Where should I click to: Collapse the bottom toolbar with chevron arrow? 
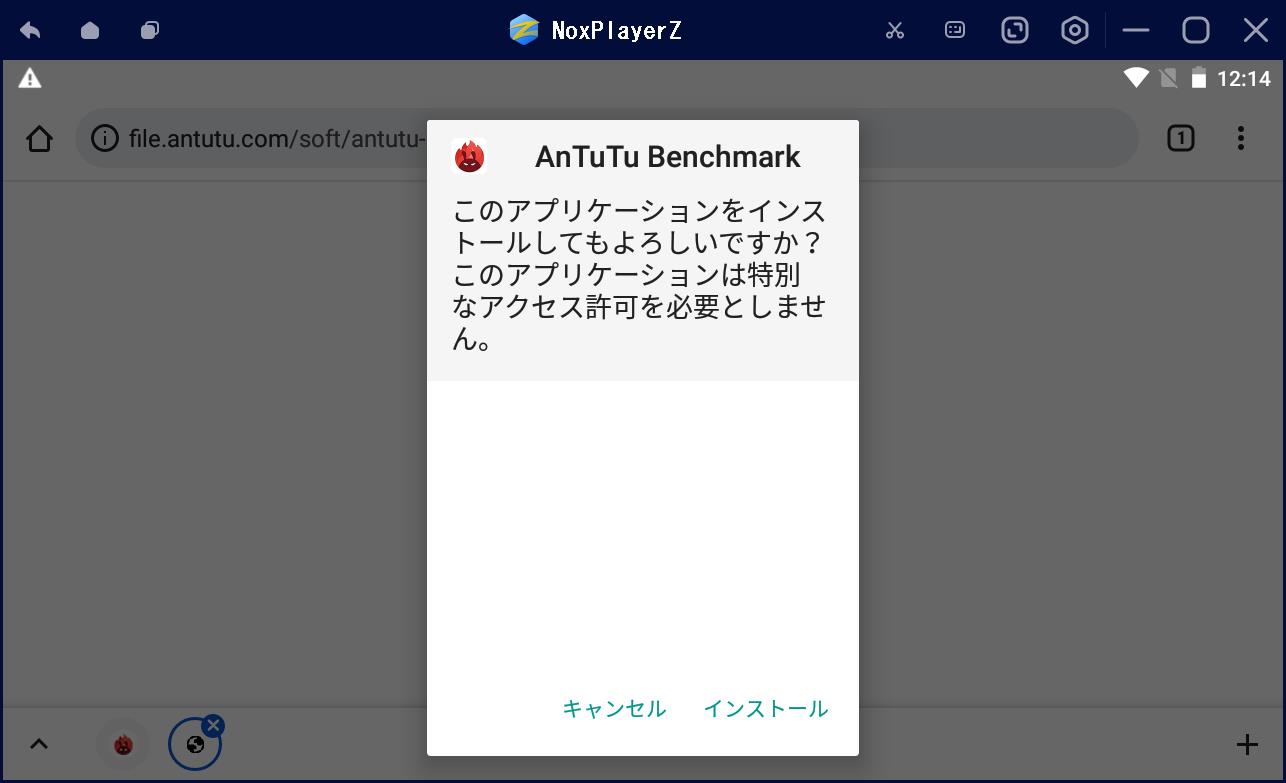pos(39,743)
